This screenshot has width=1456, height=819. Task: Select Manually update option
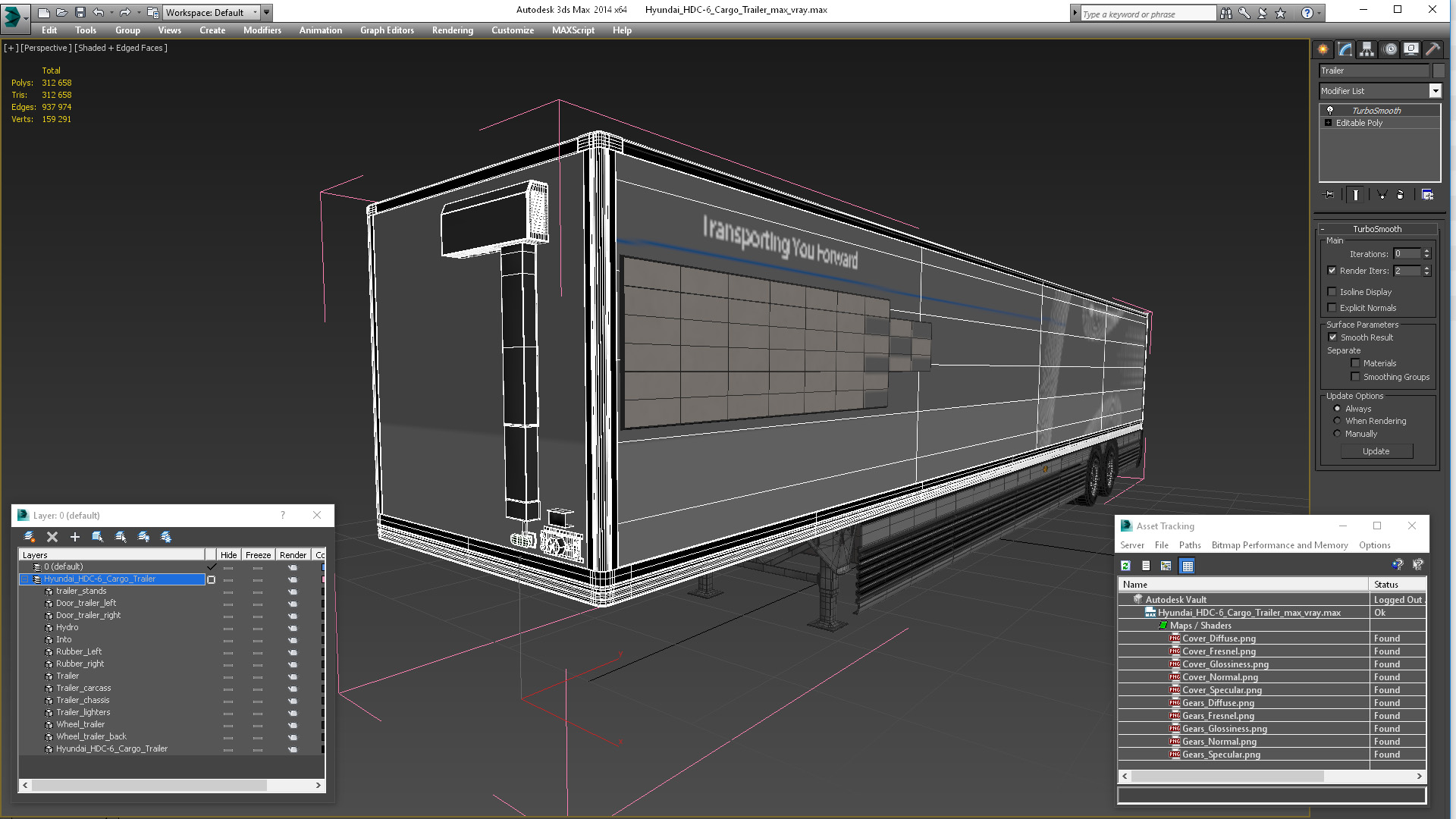1337,434
